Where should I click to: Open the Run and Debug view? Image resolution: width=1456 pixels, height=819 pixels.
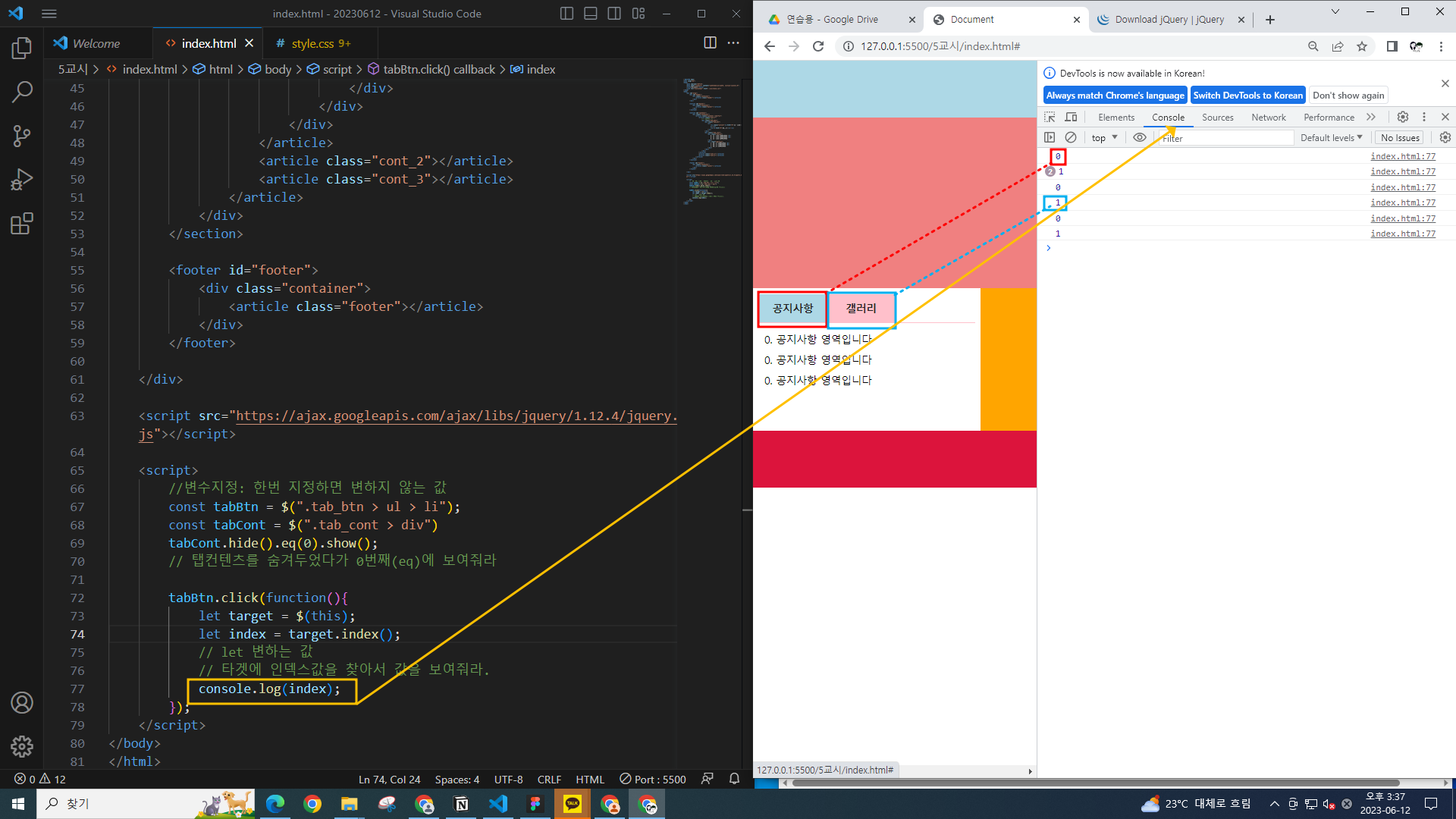[x=22, y=180]
